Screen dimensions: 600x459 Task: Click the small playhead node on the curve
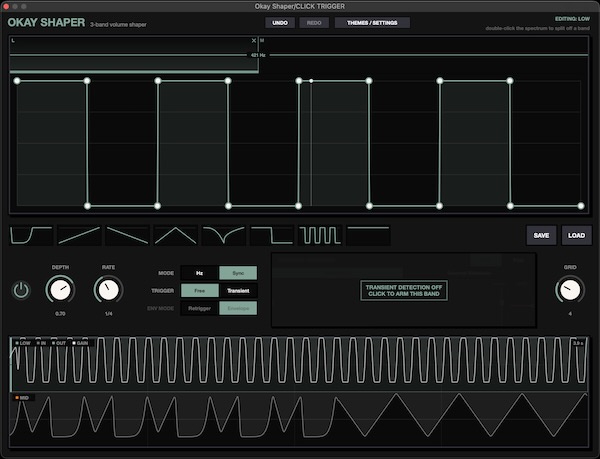[x=311, y=81]
